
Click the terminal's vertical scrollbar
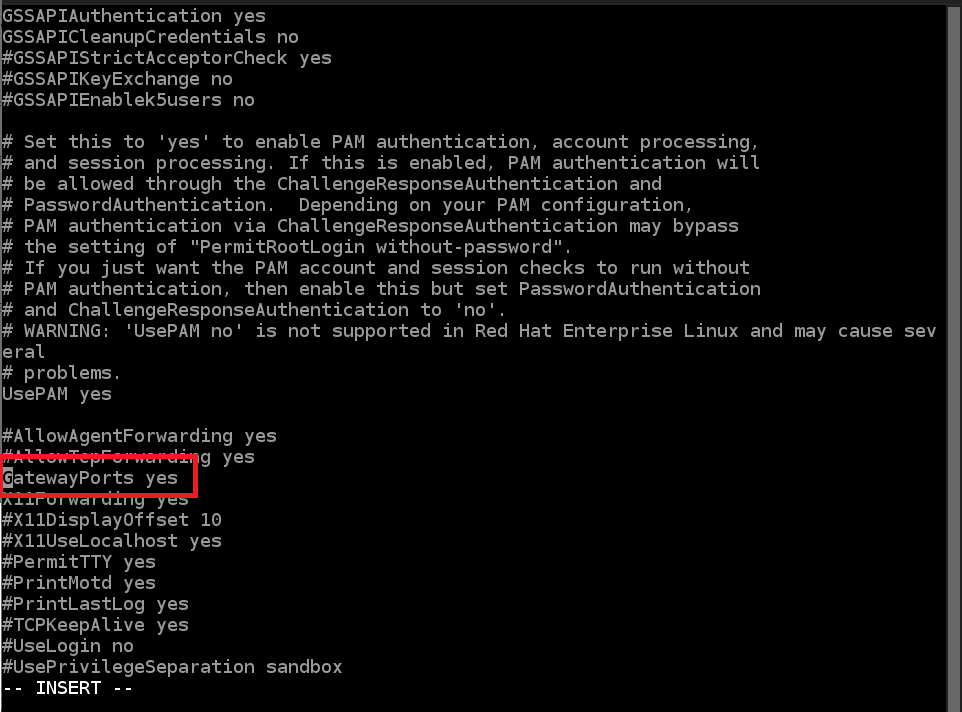tap(954, 350)
